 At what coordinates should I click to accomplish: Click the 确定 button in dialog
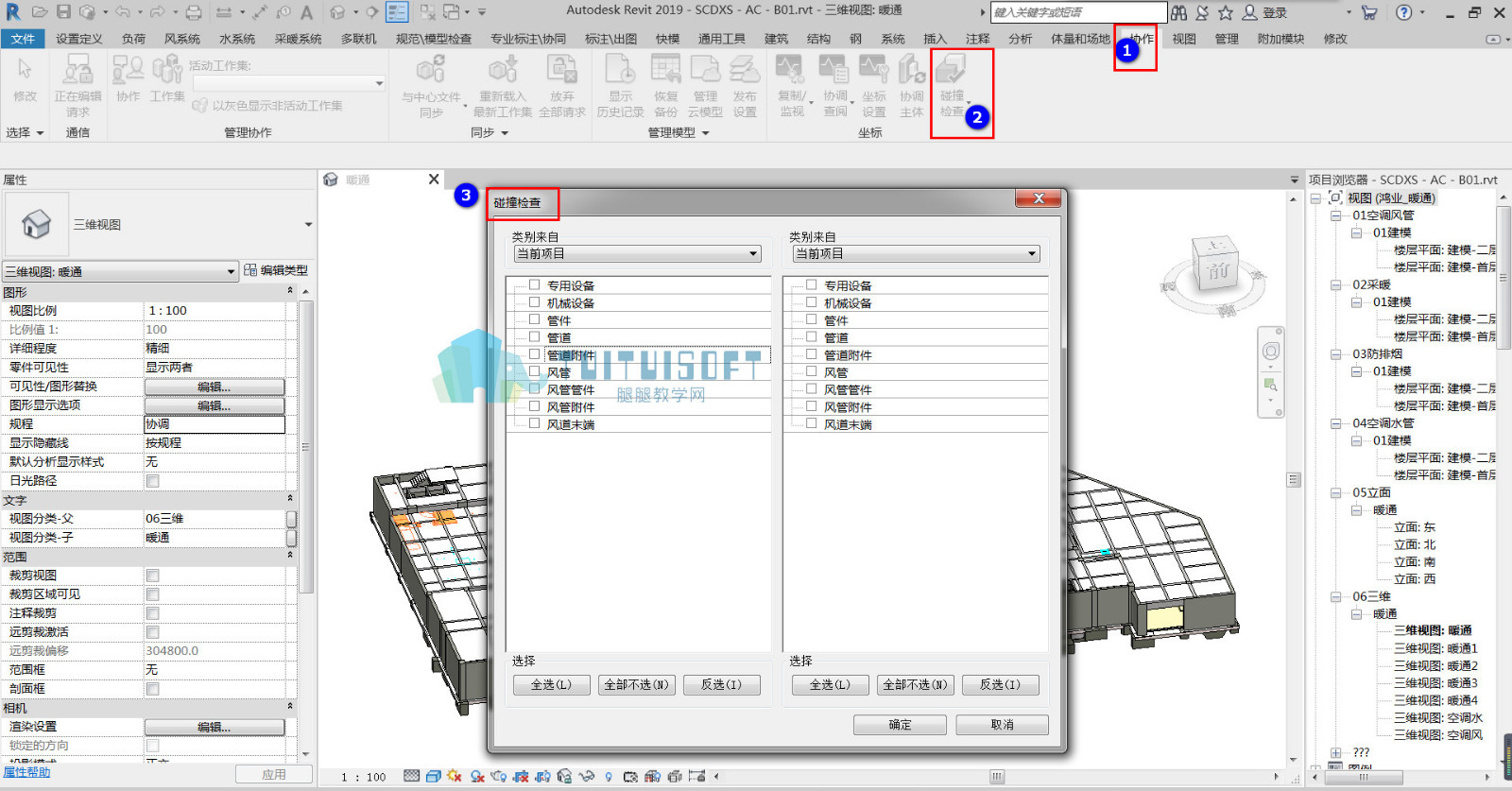coord(900,725)
